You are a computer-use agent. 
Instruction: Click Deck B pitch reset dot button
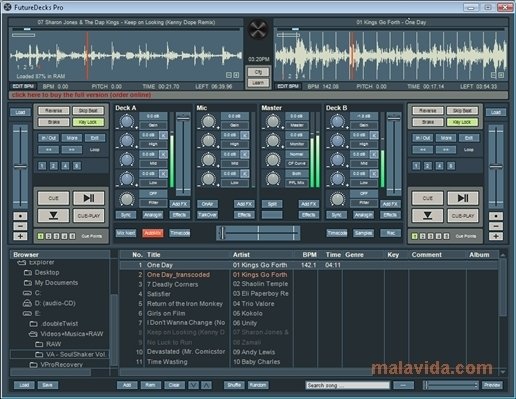(x=496, y=216)
